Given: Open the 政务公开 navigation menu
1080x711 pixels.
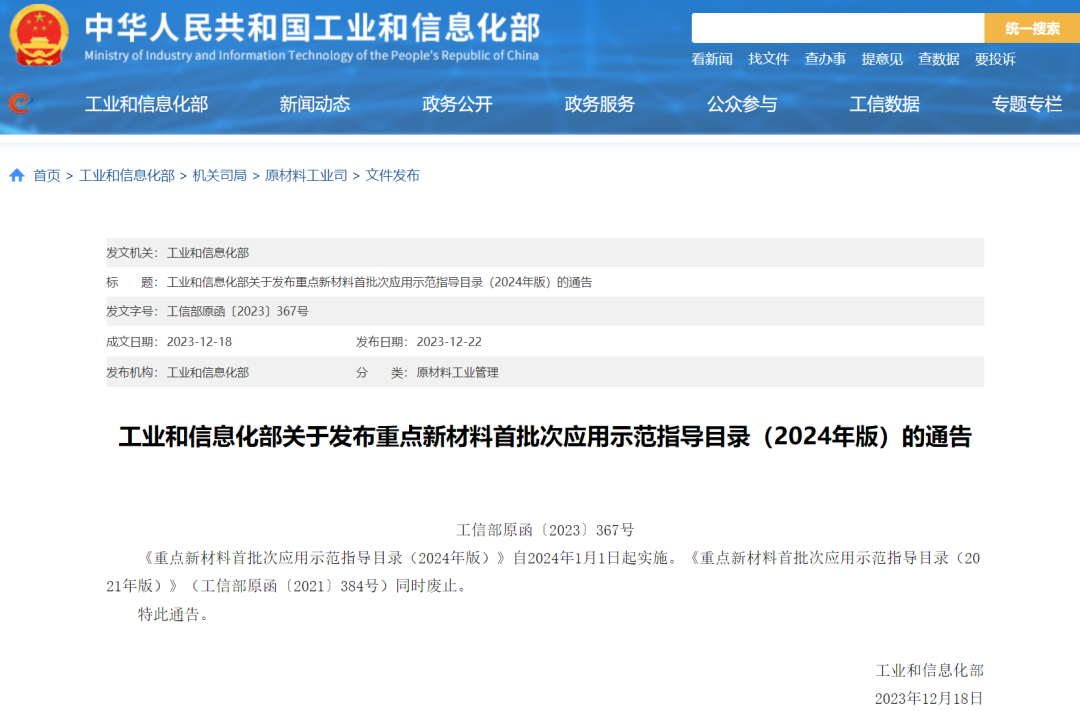Looking at the screenshot, I should pyautogui.click(x=457, y=104).
